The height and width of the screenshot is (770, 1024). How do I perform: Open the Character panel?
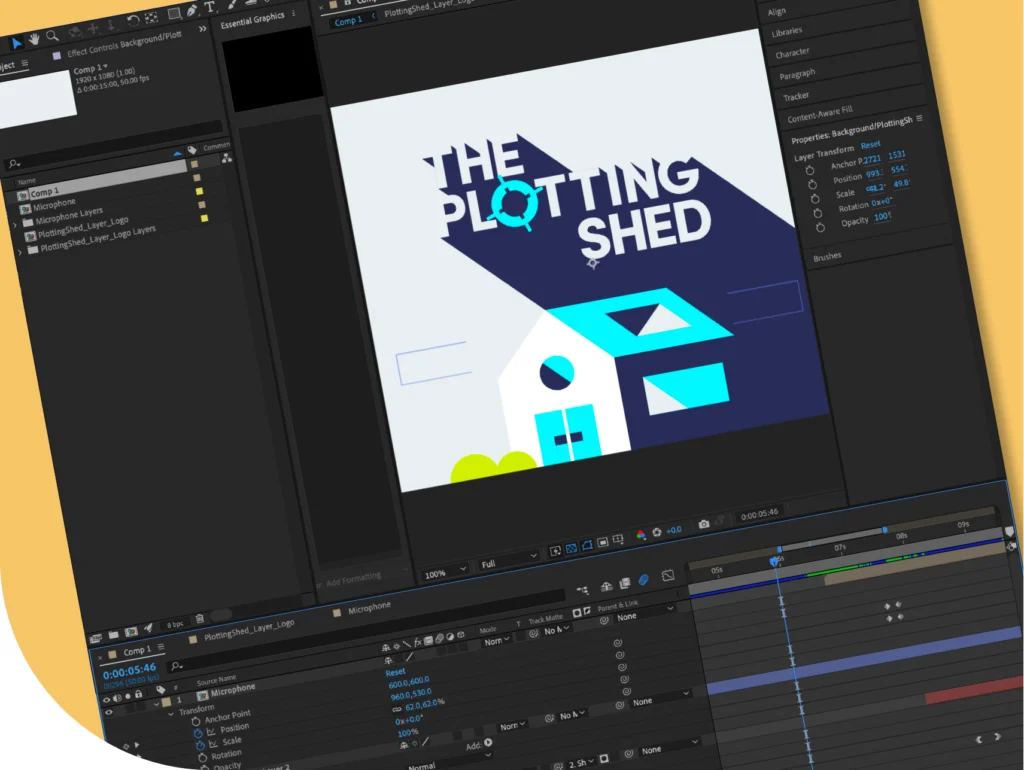pyautogui.click(x=792, y=53)
